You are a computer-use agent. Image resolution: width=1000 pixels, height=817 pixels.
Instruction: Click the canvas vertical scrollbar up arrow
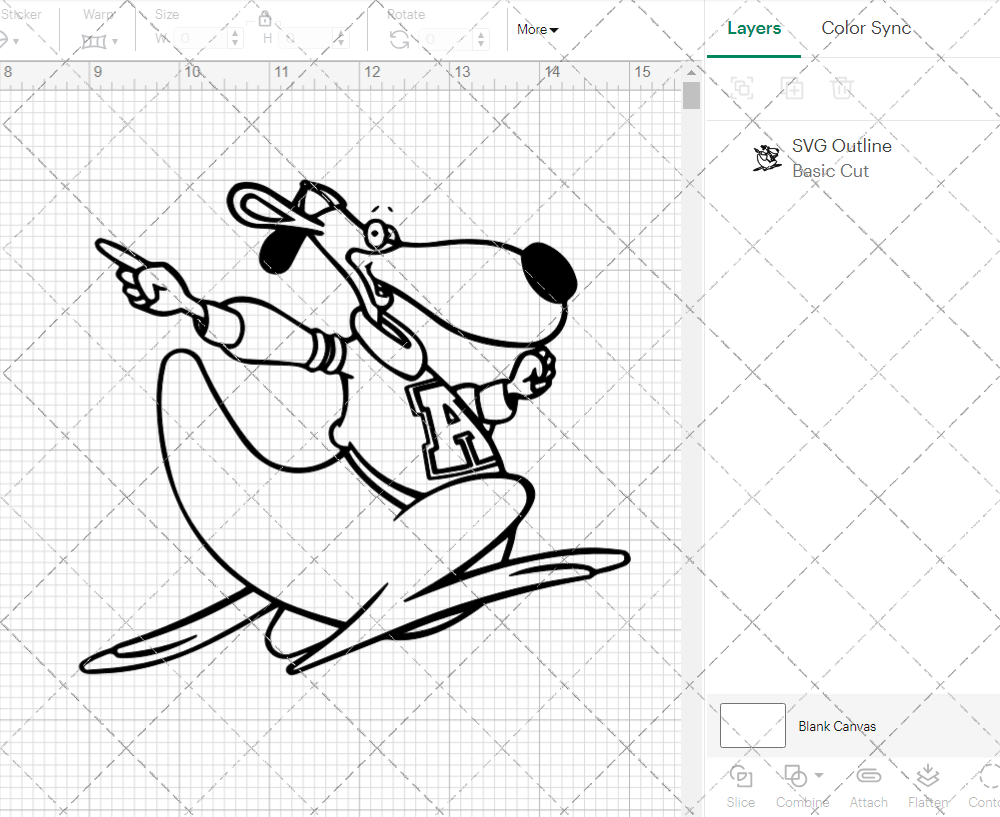691,71
